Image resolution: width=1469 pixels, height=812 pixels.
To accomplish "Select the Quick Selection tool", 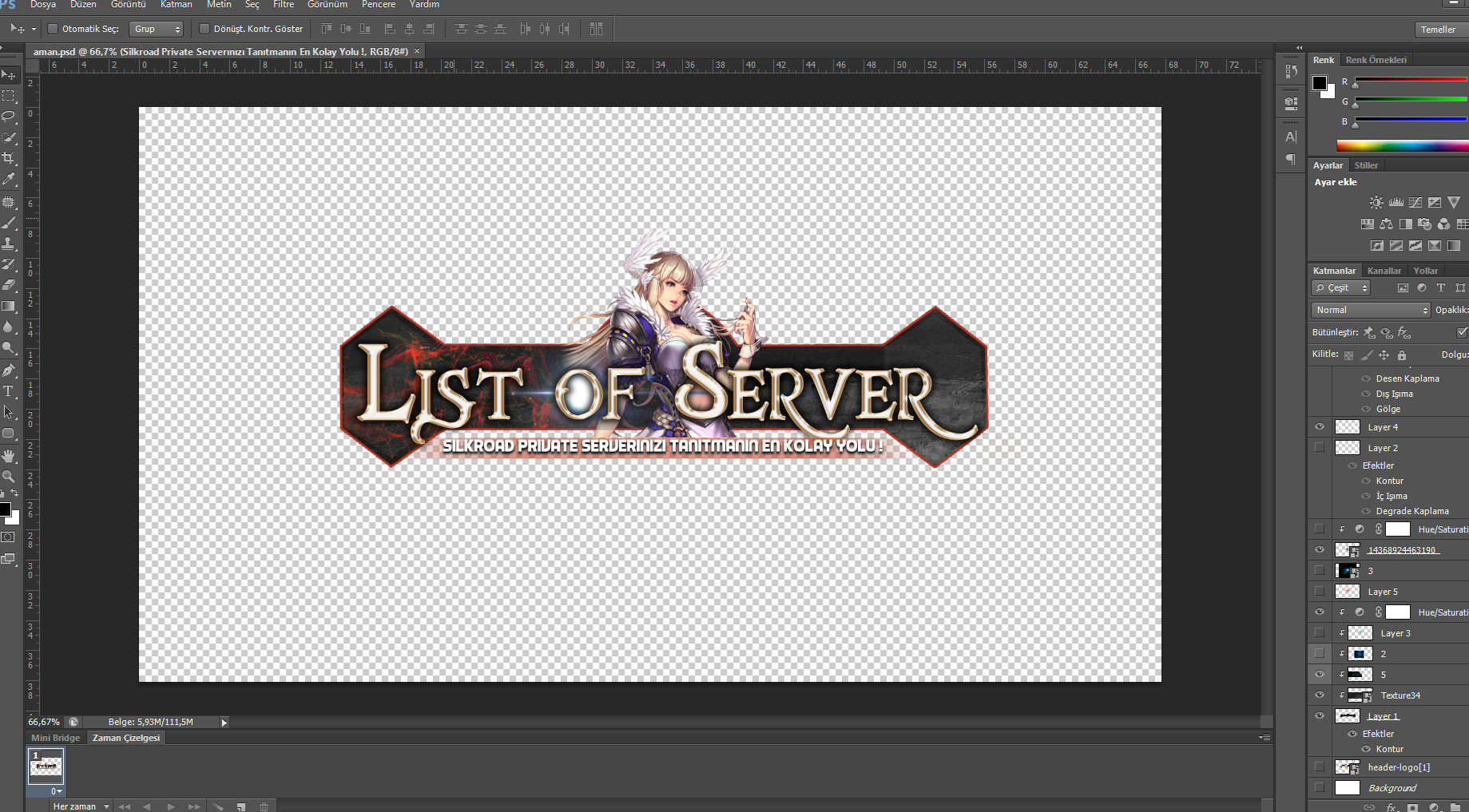I will (9, 137).
